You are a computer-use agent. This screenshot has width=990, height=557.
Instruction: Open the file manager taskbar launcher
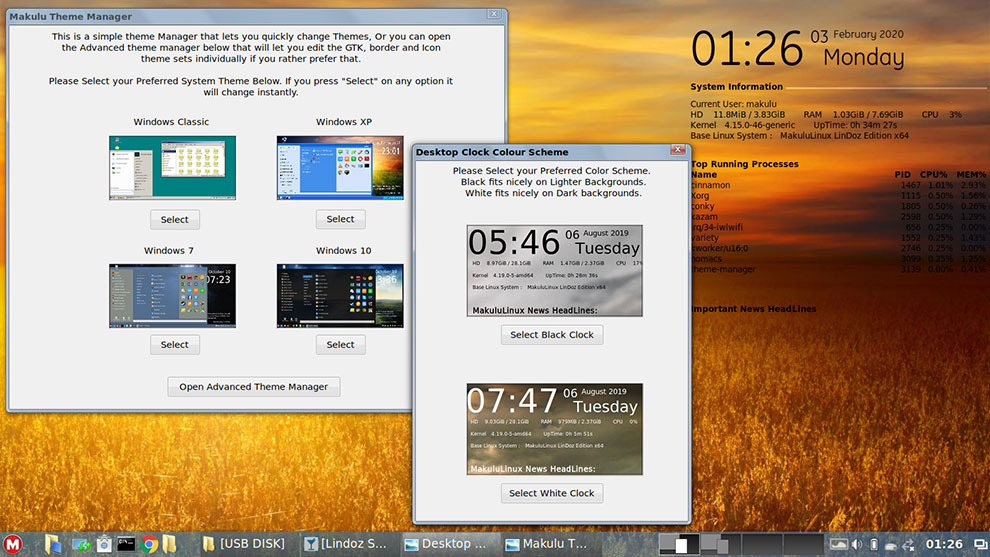click(52, 544)
